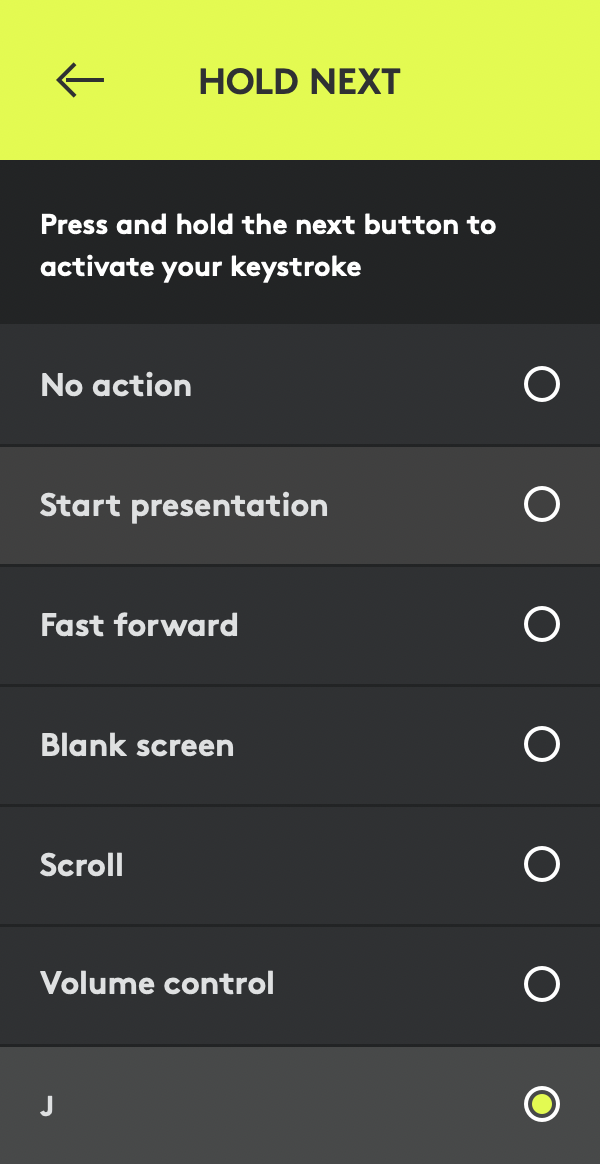Select the No action radio button
Image resolution: width=600 pixels, height=1164 pixels.
(541, 384)
